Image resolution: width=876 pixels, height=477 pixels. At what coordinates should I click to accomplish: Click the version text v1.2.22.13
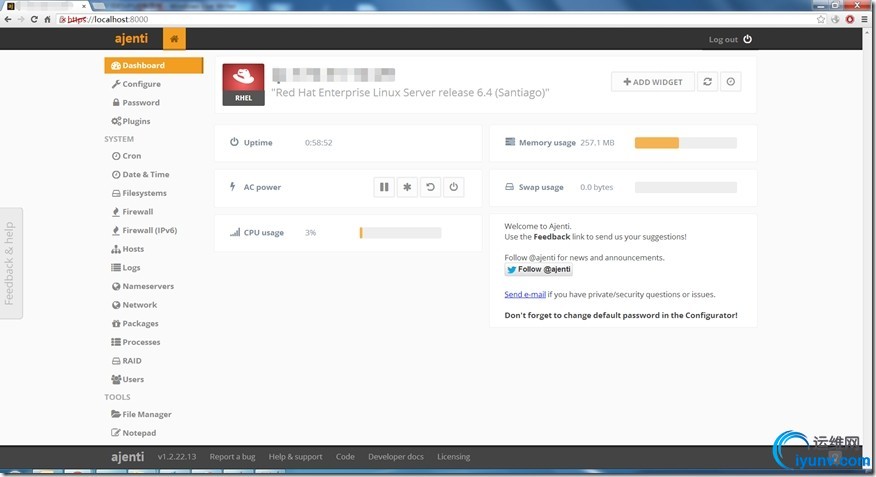coord(177,456)
